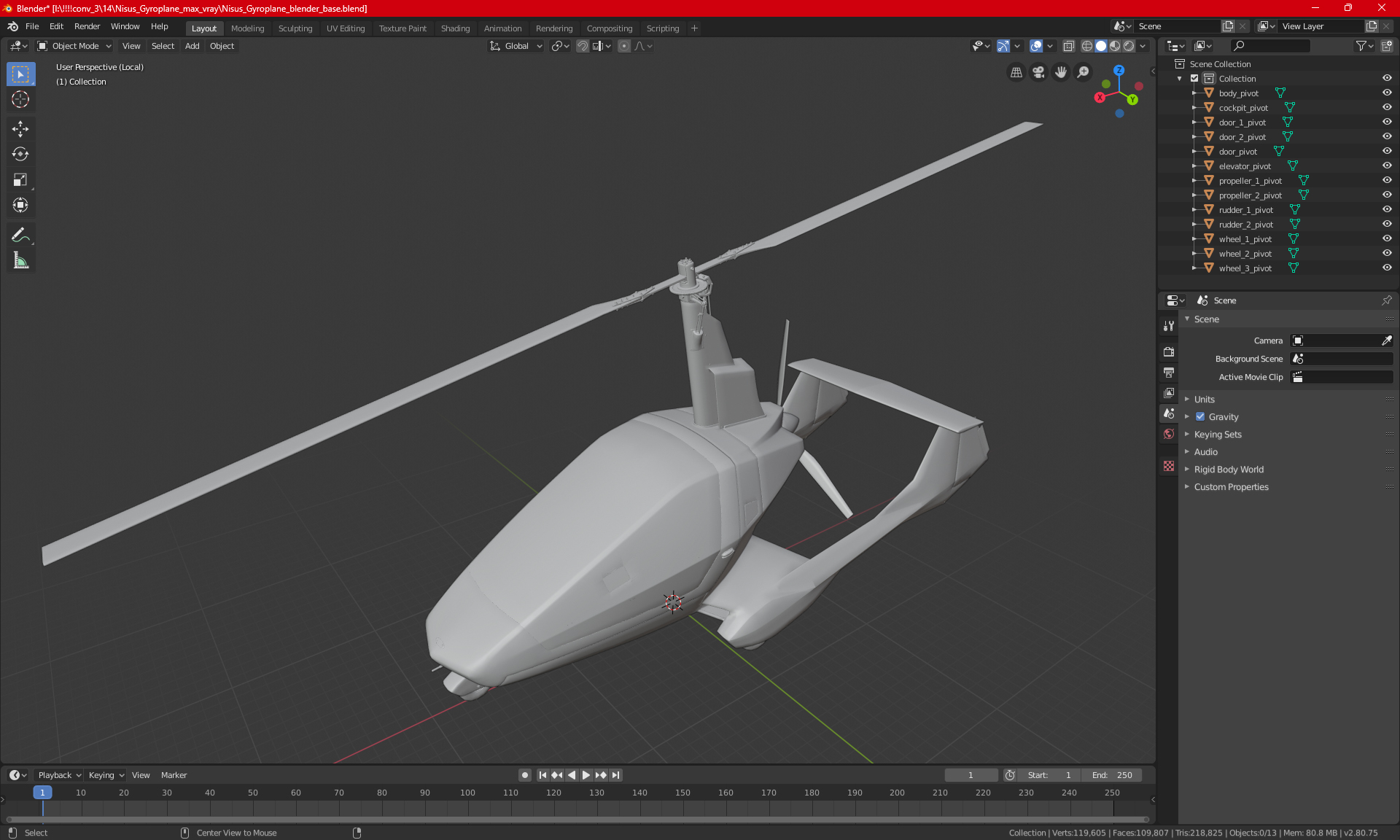
Task: Add a new workspace tab
Action: 694,28
